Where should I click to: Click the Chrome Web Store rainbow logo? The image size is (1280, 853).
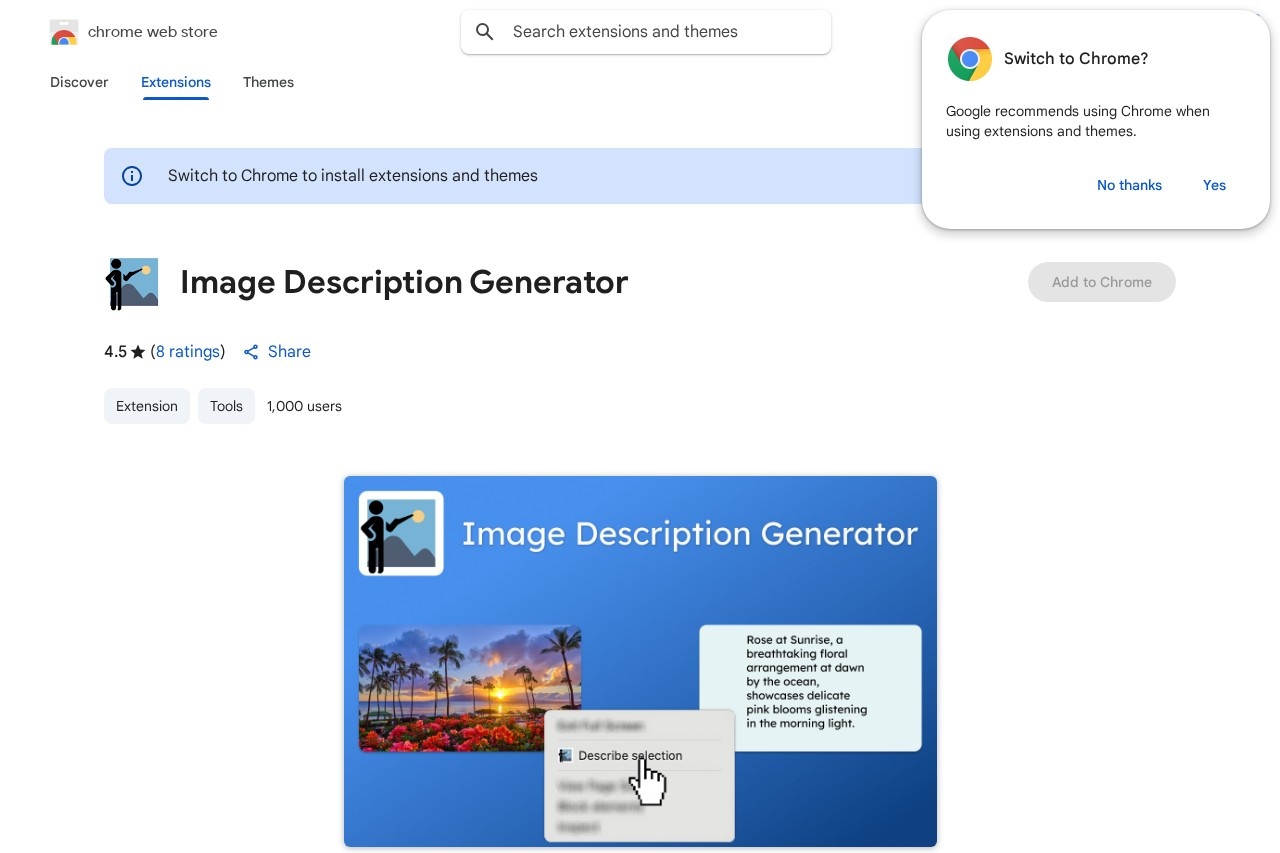click(64, 33)
